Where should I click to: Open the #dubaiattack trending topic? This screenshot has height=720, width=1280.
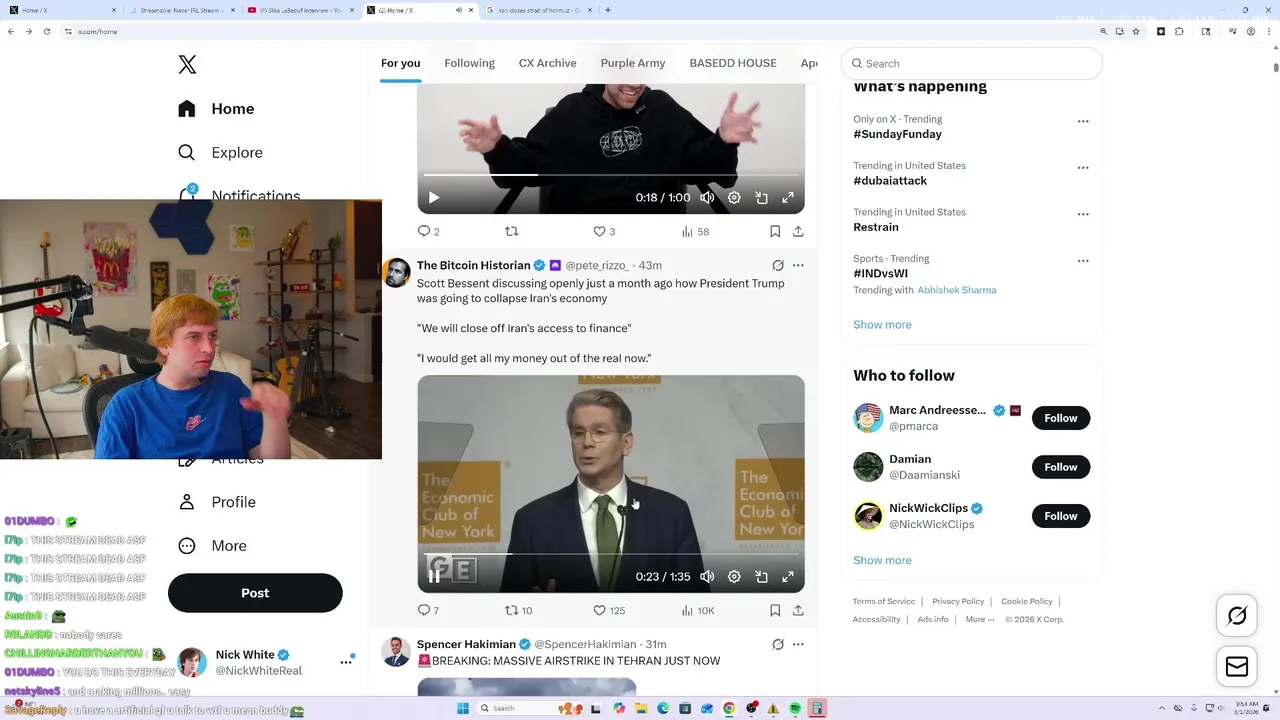coord(890,181)
